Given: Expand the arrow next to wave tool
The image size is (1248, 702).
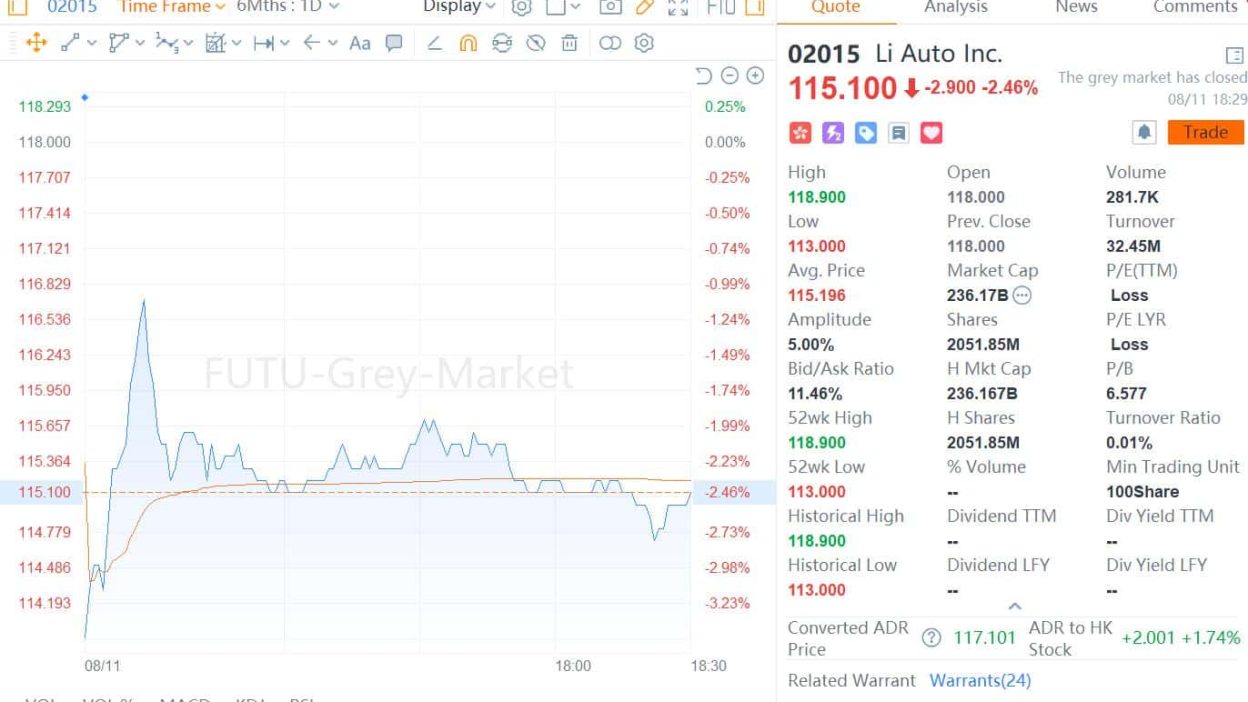Looking at the screenshot, I should pos(190,43).
